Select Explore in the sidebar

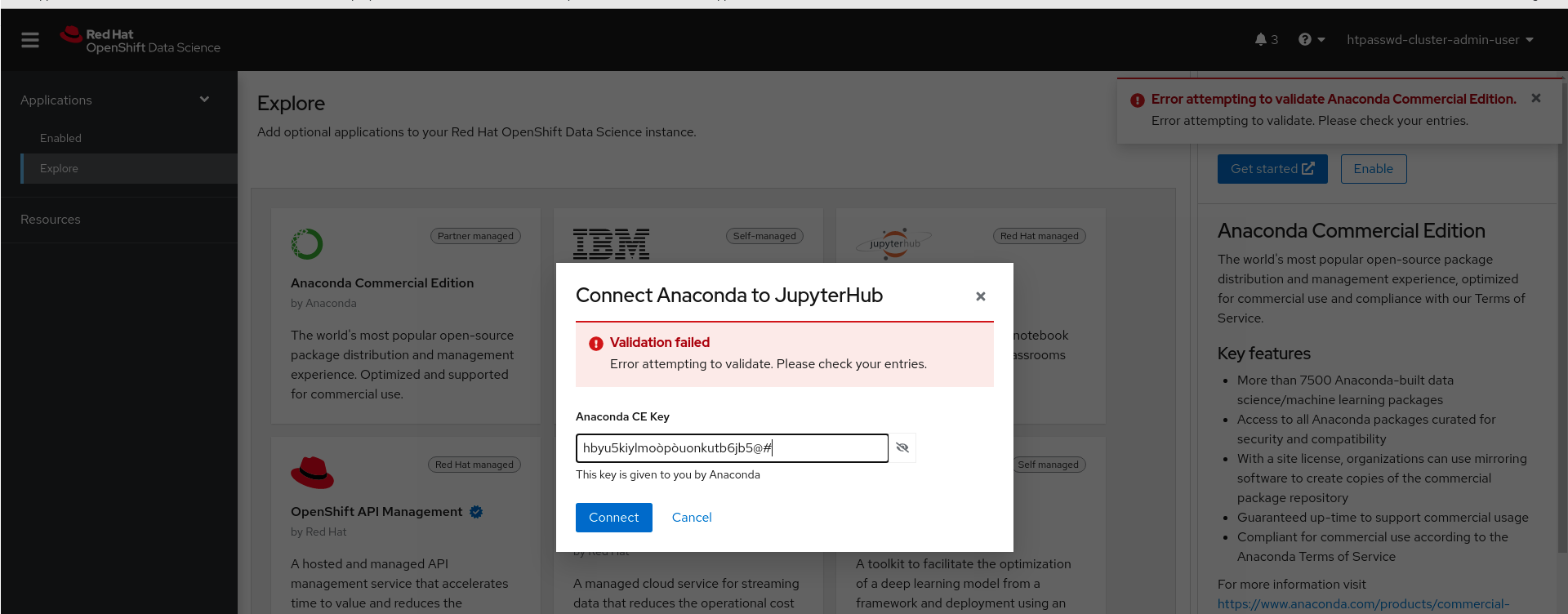tap(59, 168)
